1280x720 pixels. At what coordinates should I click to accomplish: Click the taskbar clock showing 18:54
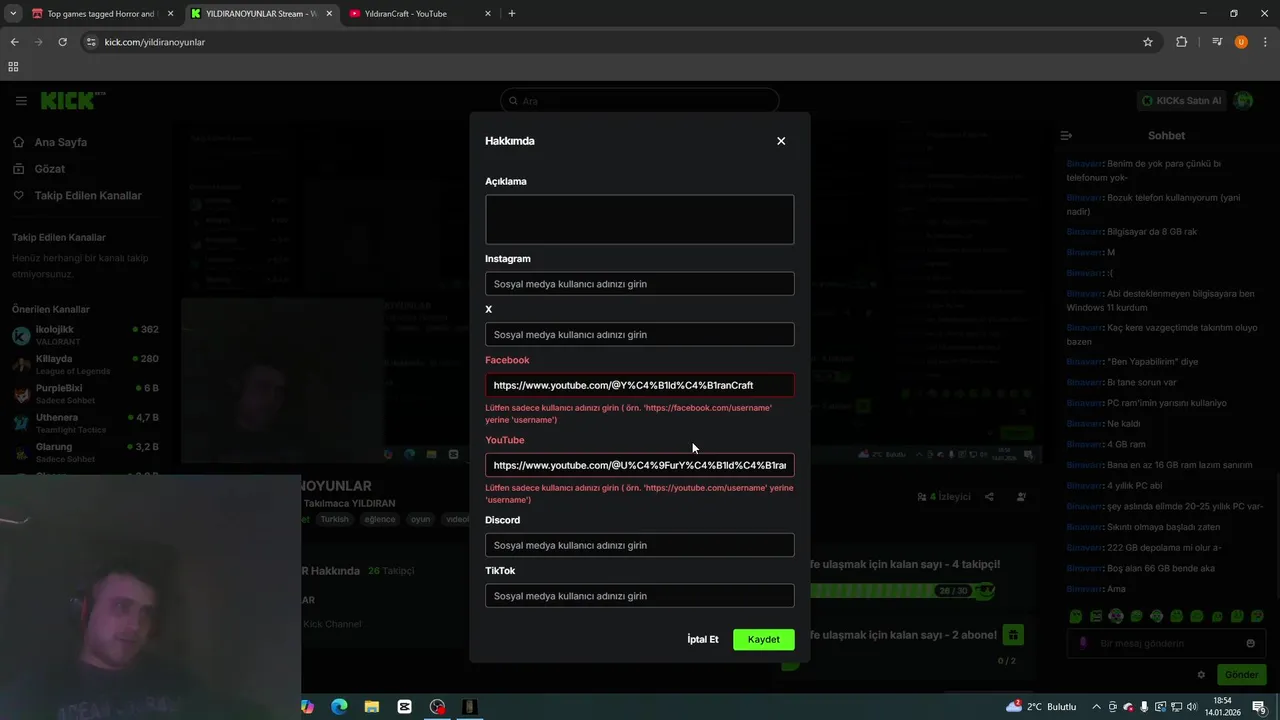pos(1222,707)
